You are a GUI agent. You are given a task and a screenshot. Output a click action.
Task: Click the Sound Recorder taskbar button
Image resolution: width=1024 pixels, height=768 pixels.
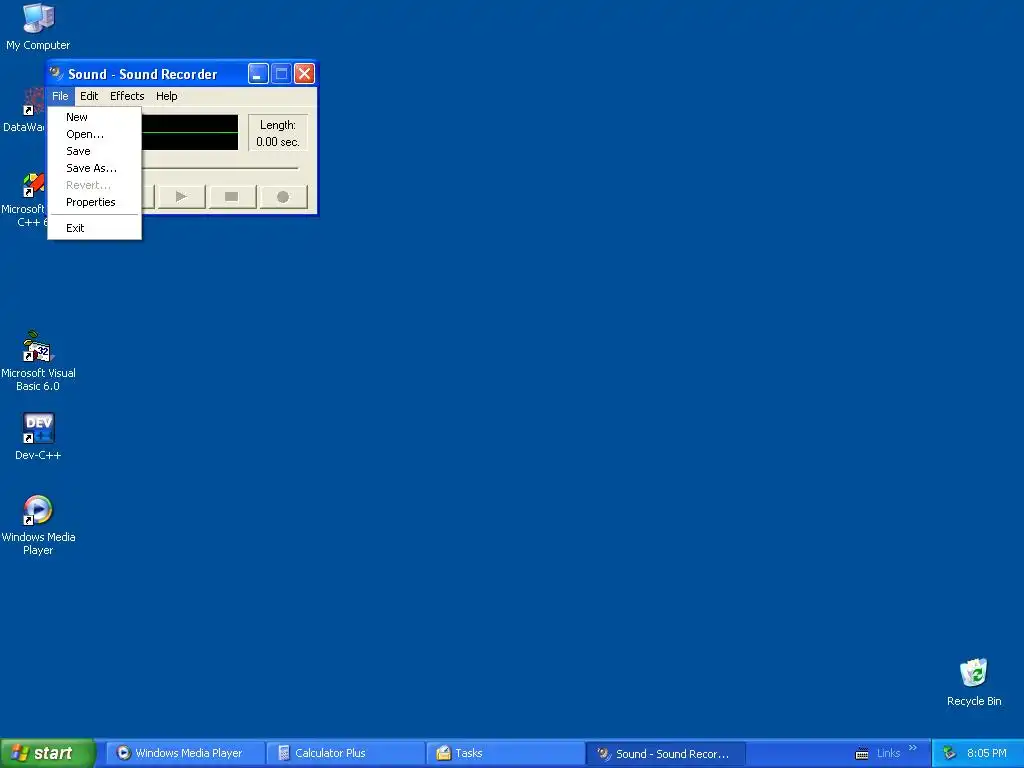(665, 753)
